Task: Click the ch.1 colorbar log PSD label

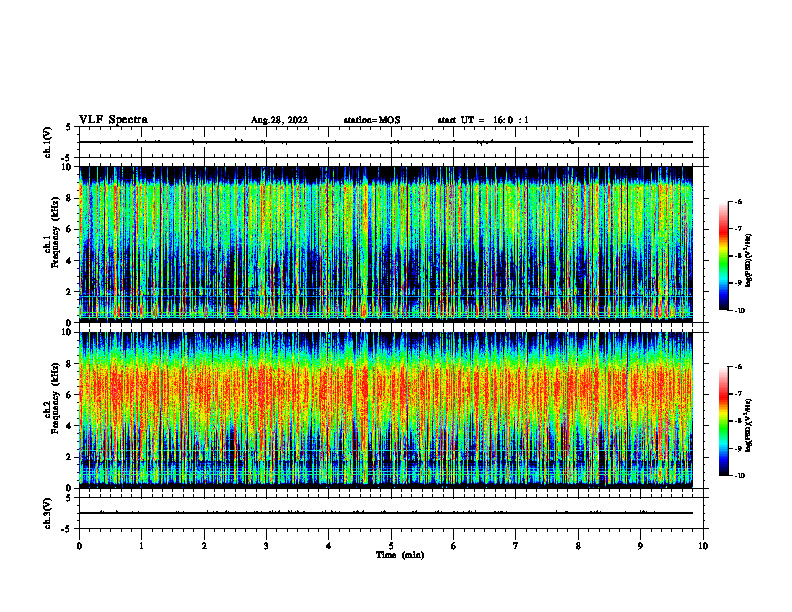Action: click(x=748, y=260)
